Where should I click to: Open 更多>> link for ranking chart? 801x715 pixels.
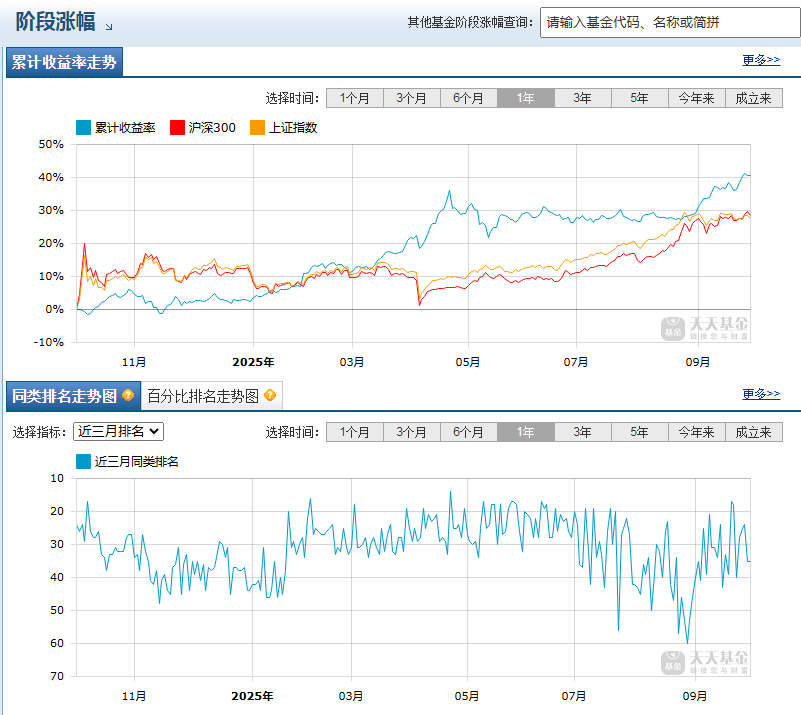click(x=761, y=394)
